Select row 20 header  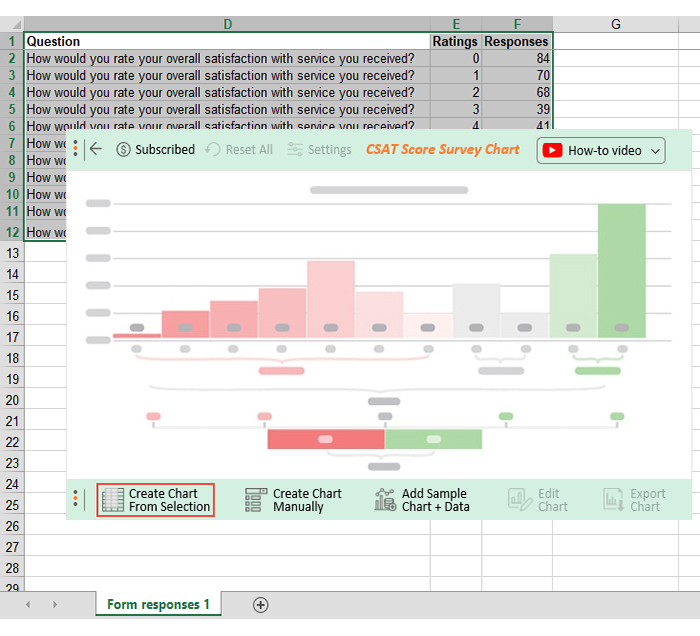12,400
